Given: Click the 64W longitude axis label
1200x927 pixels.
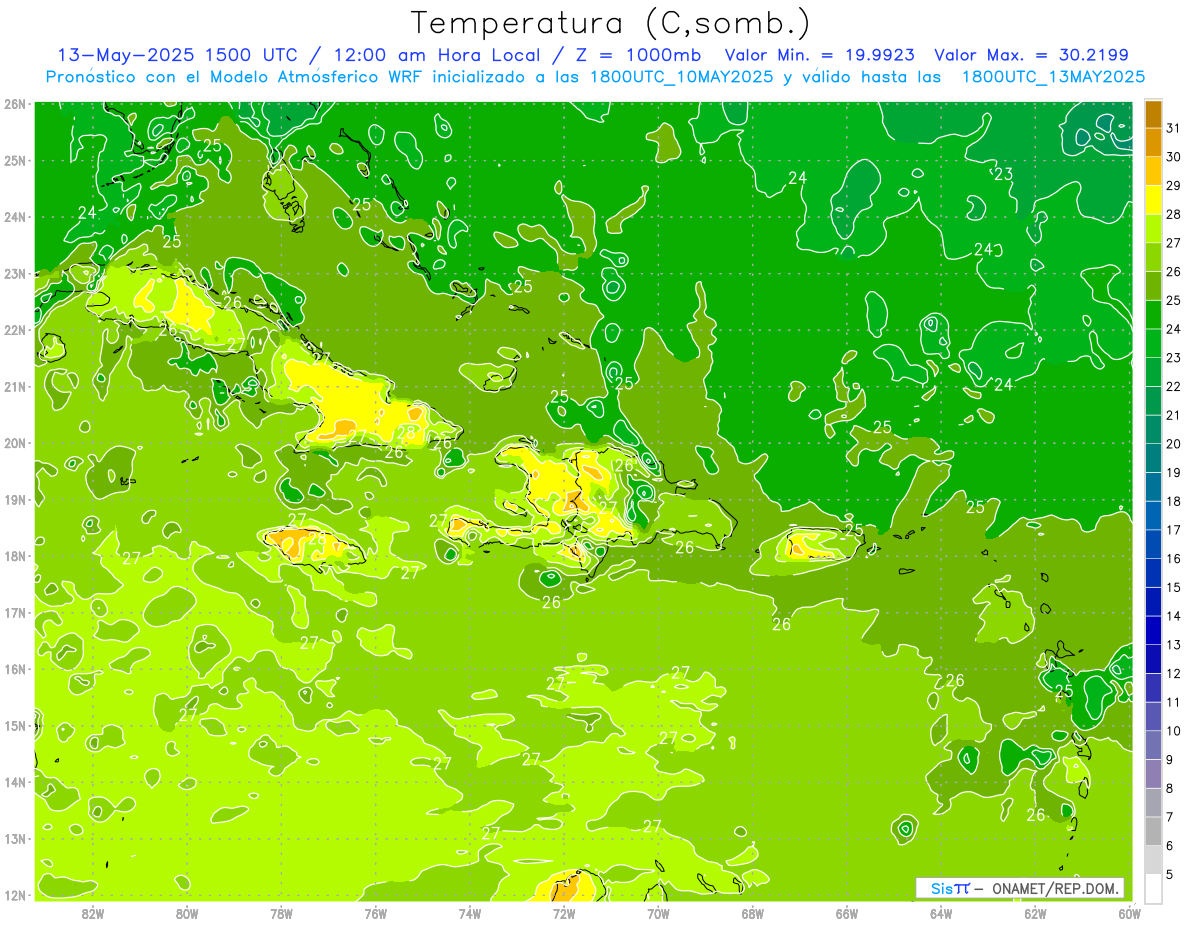Looking at the screenshot, I should (x=941, y=913).
